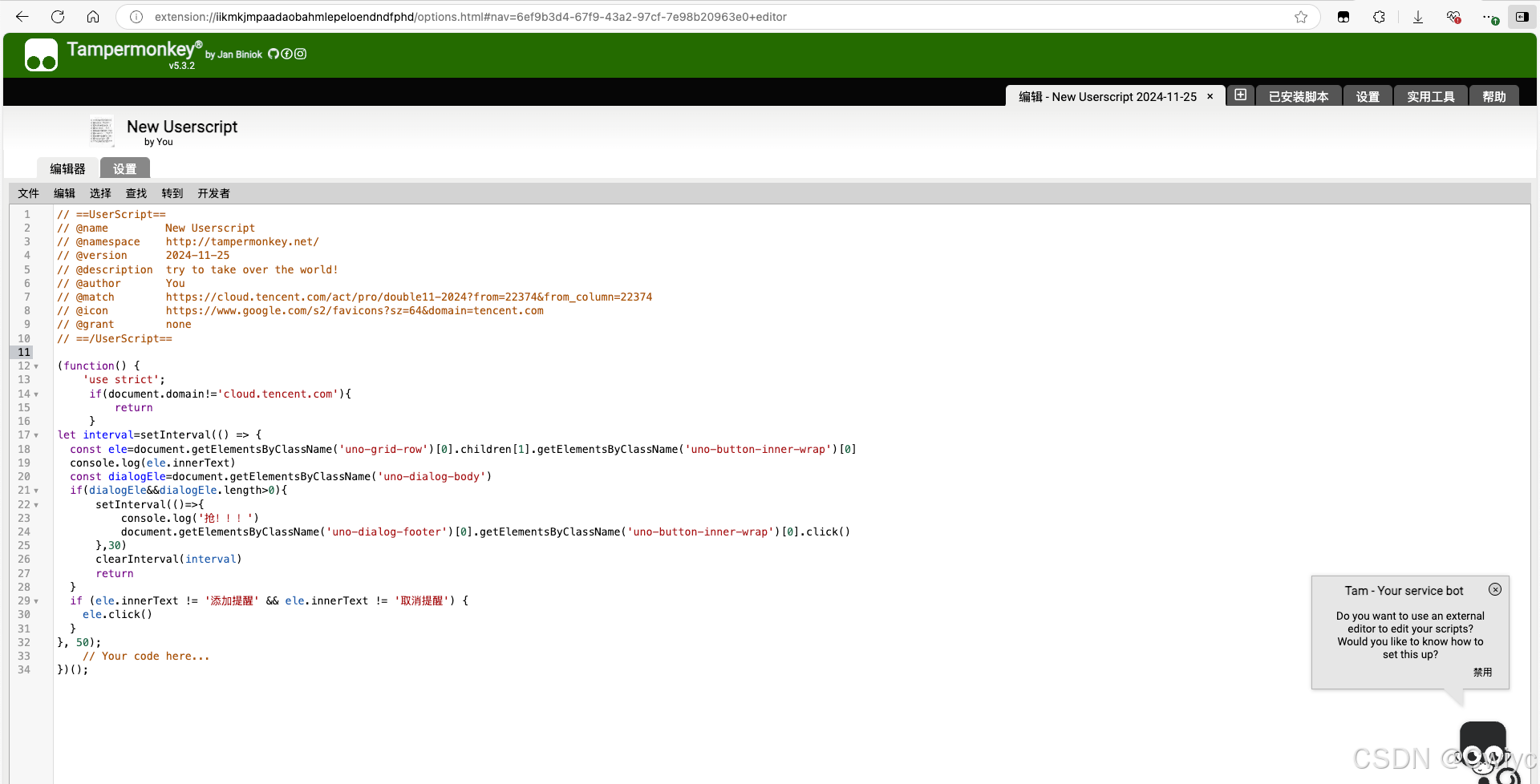Open the 编辑 menu in editor menubar
This screenshot has width=1540, height=784.
click(64, 193)
